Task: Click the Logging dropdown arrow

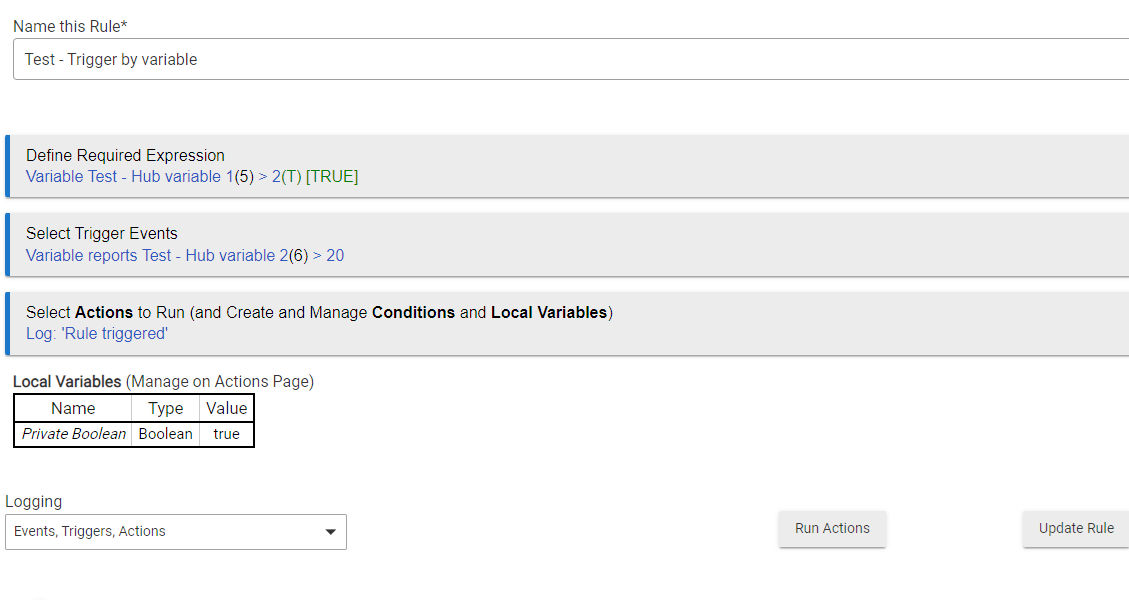Action: tap(331, 532)
